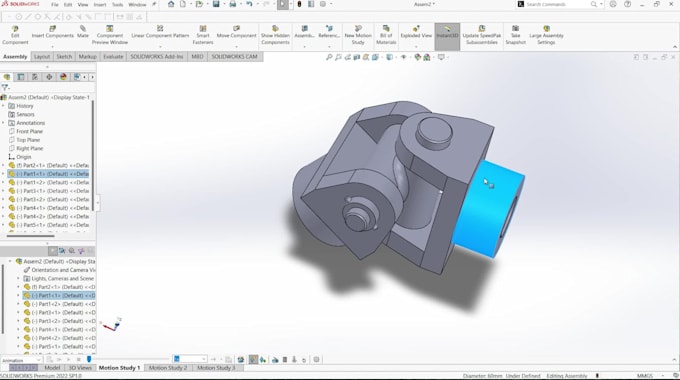The height and width of the screenshot is (380, 680).
Task: Create a New Motion Study
Action: tap(358, 35)
